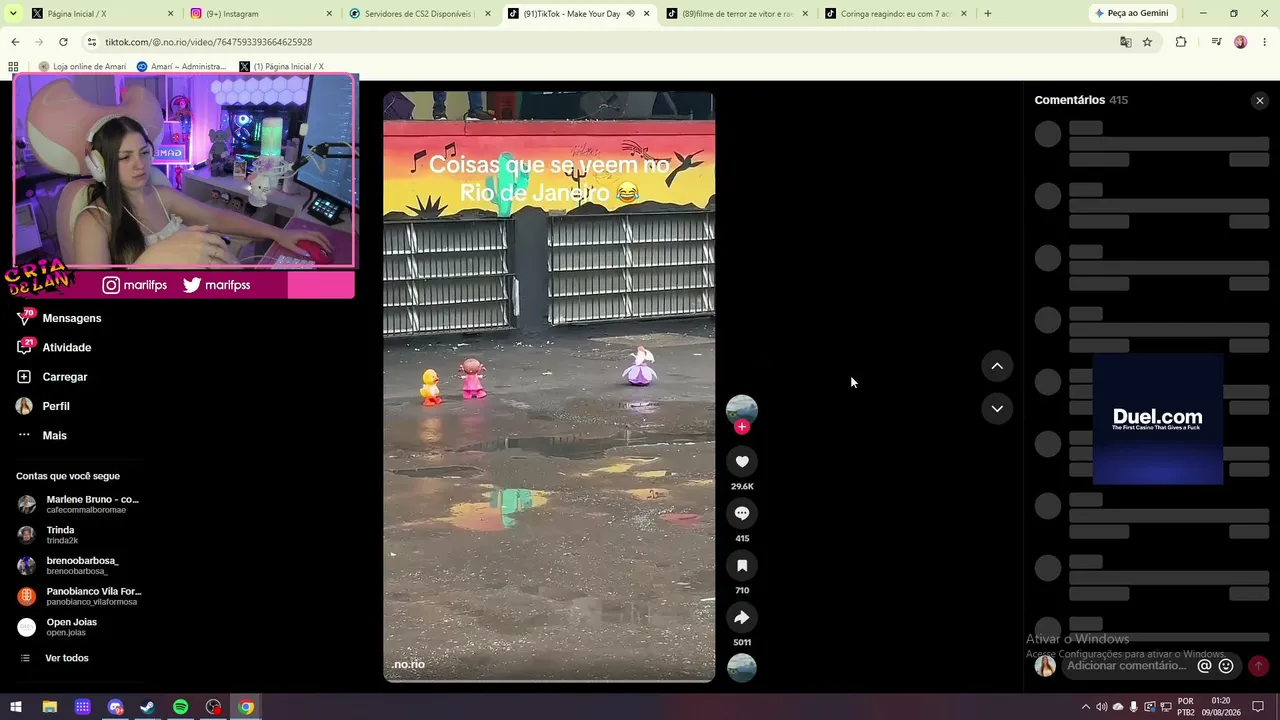The width and height of the screenshot is (1280, 720).
Task: Open the emoji picker in comment box
Action: [1226, 666]
